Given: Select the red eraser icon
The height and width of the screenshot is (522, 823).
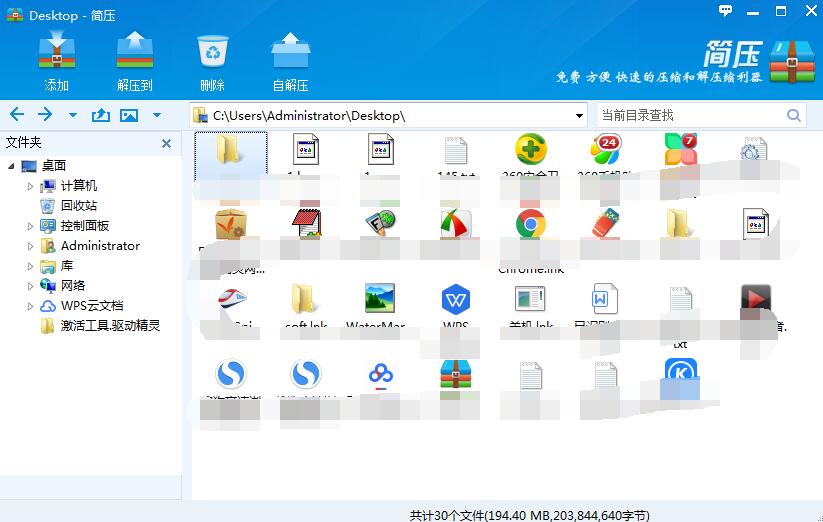Looking at the screenshot, I should click(x=606, y=223).
